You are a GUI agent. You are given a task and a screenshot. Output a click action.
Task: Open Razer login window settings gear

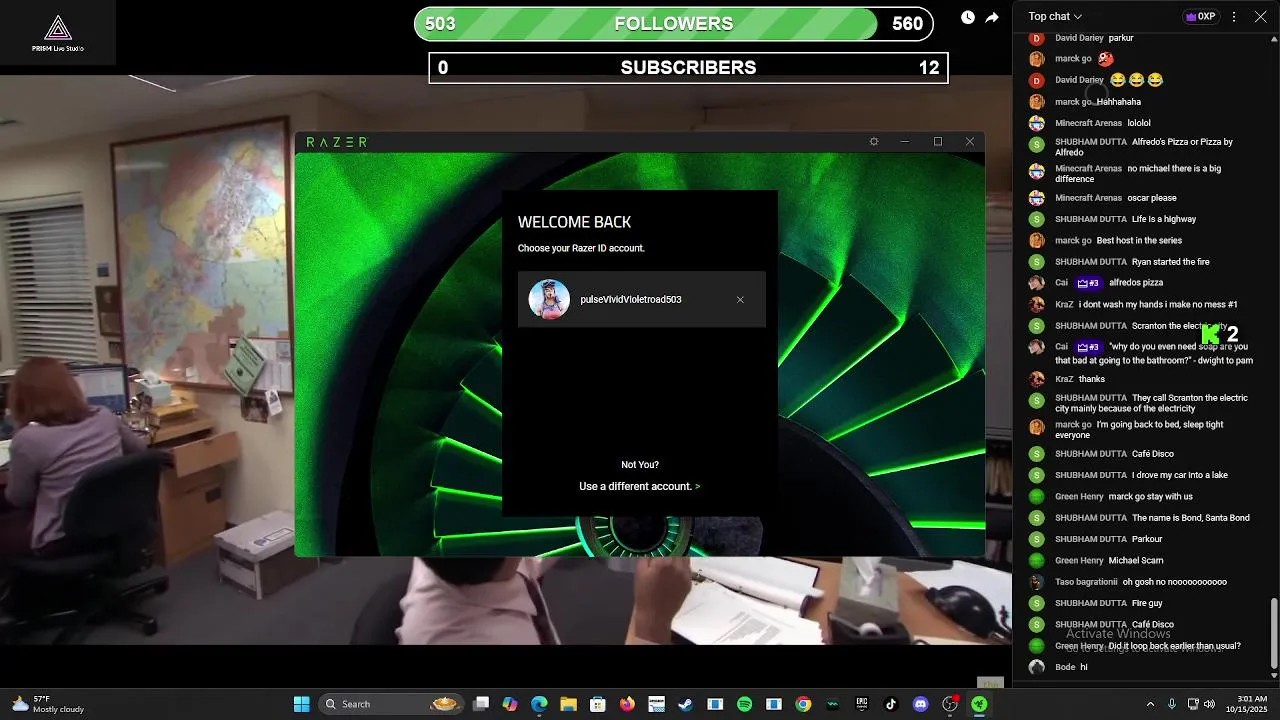tap(874, 142)
